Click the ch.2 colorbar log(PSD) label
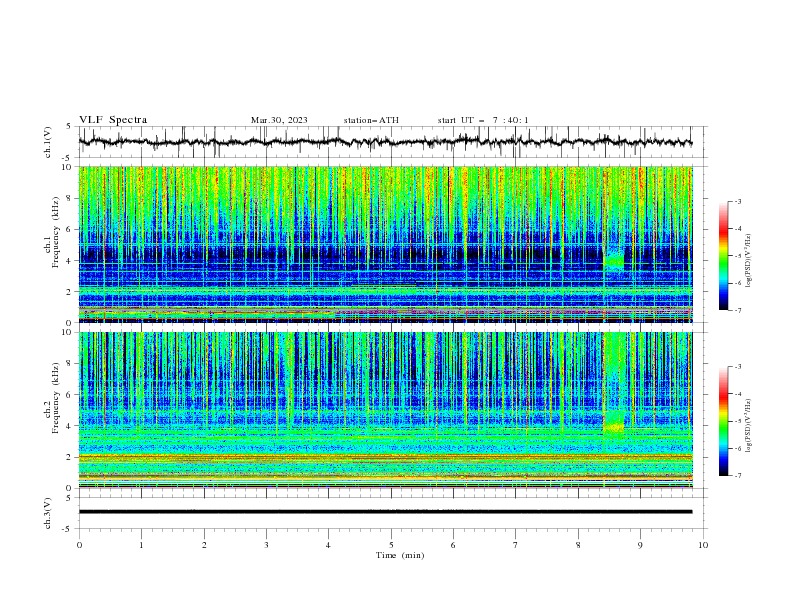 coord(748,426)
